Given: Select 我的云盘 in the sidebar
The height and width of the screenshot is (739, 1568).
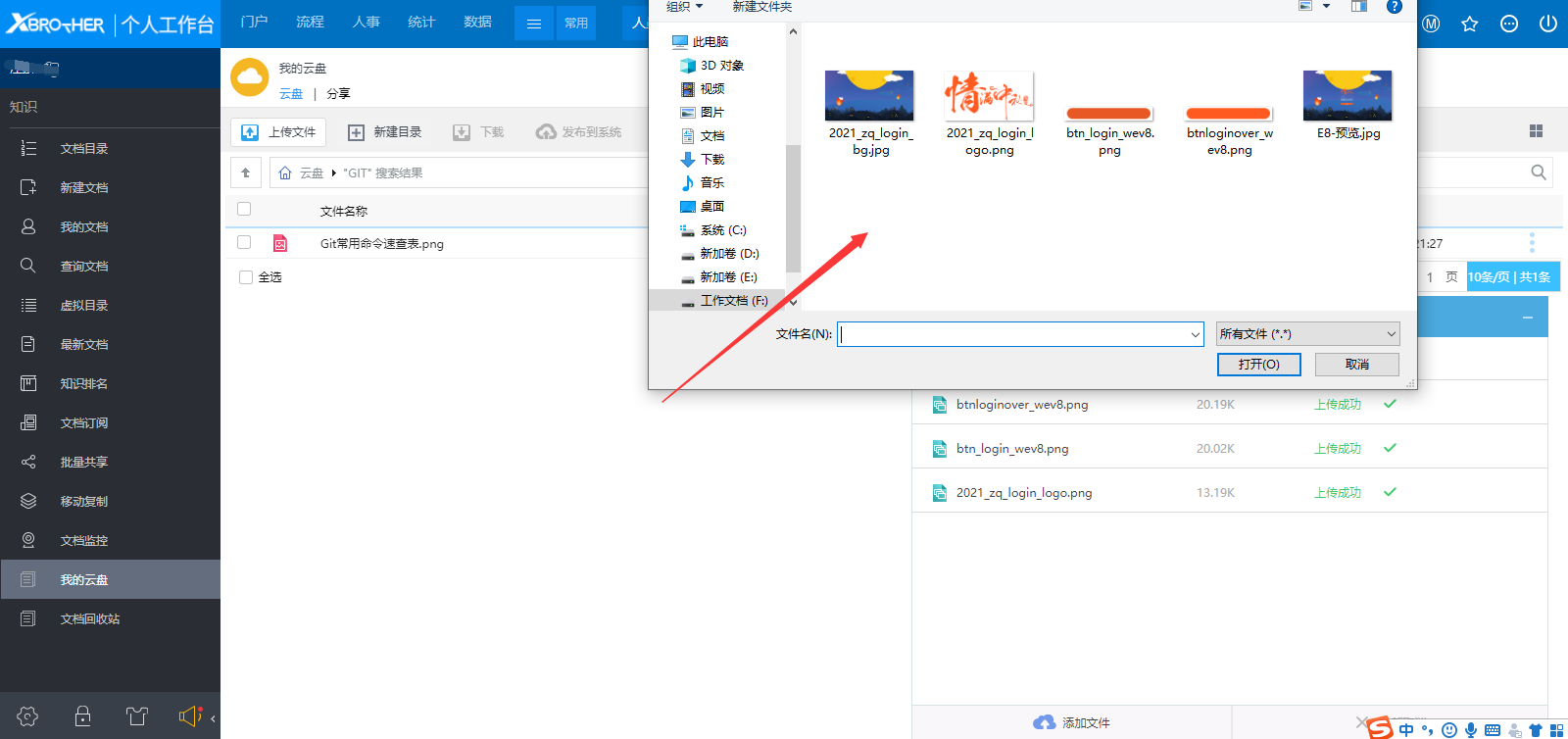Looking at the screenshot, I should coord(84,579).
